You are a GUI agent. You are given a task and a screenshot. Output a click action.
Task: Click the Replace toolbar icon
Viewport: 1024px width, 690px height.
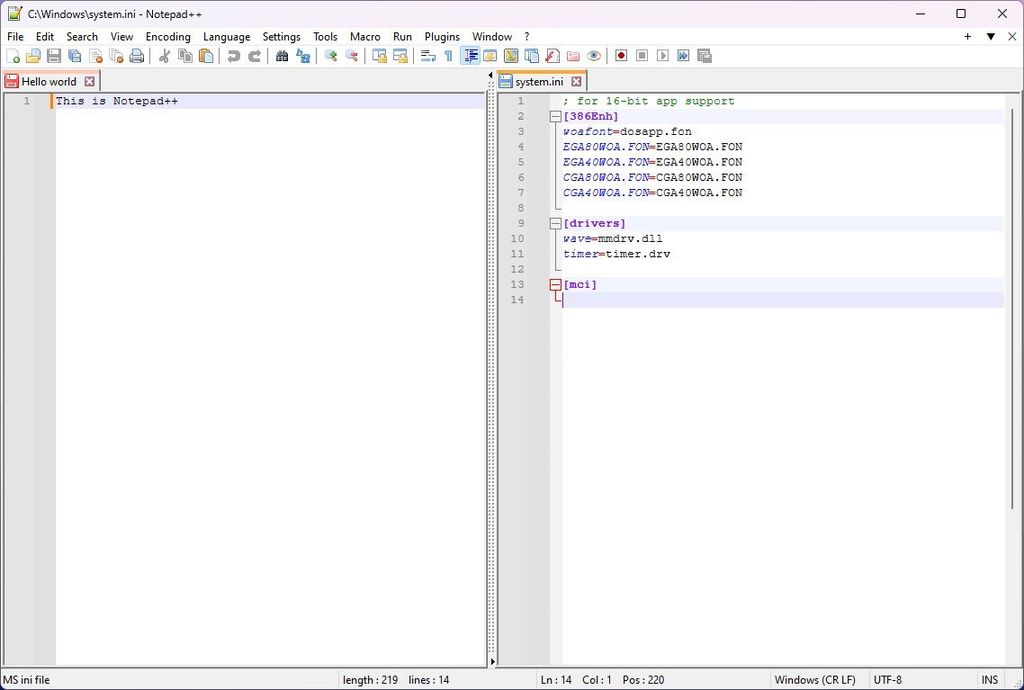(x=301, y=56)
